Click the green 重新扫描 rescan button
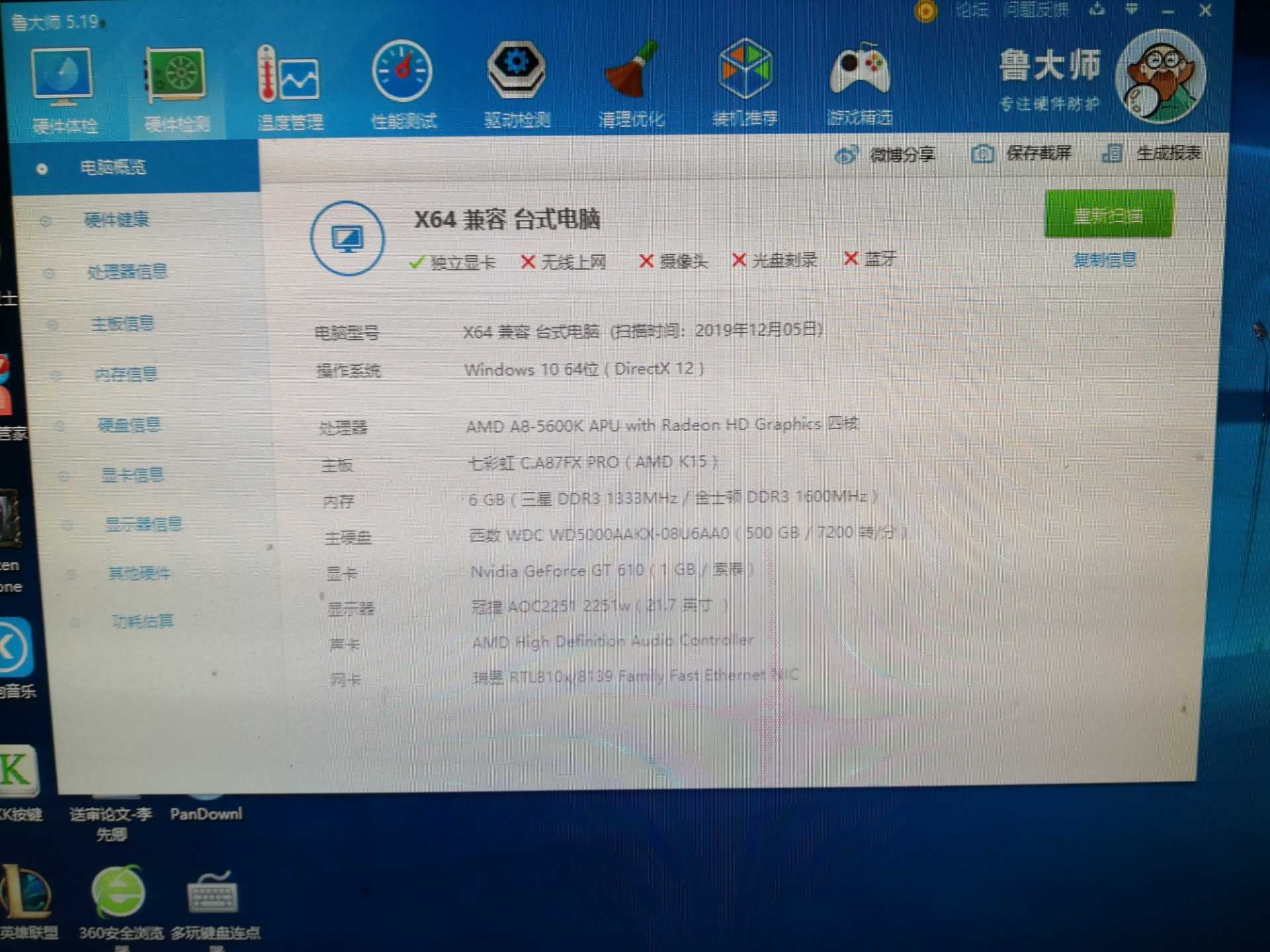The width and height of the screenshot is (1270, 952). 1108,214
